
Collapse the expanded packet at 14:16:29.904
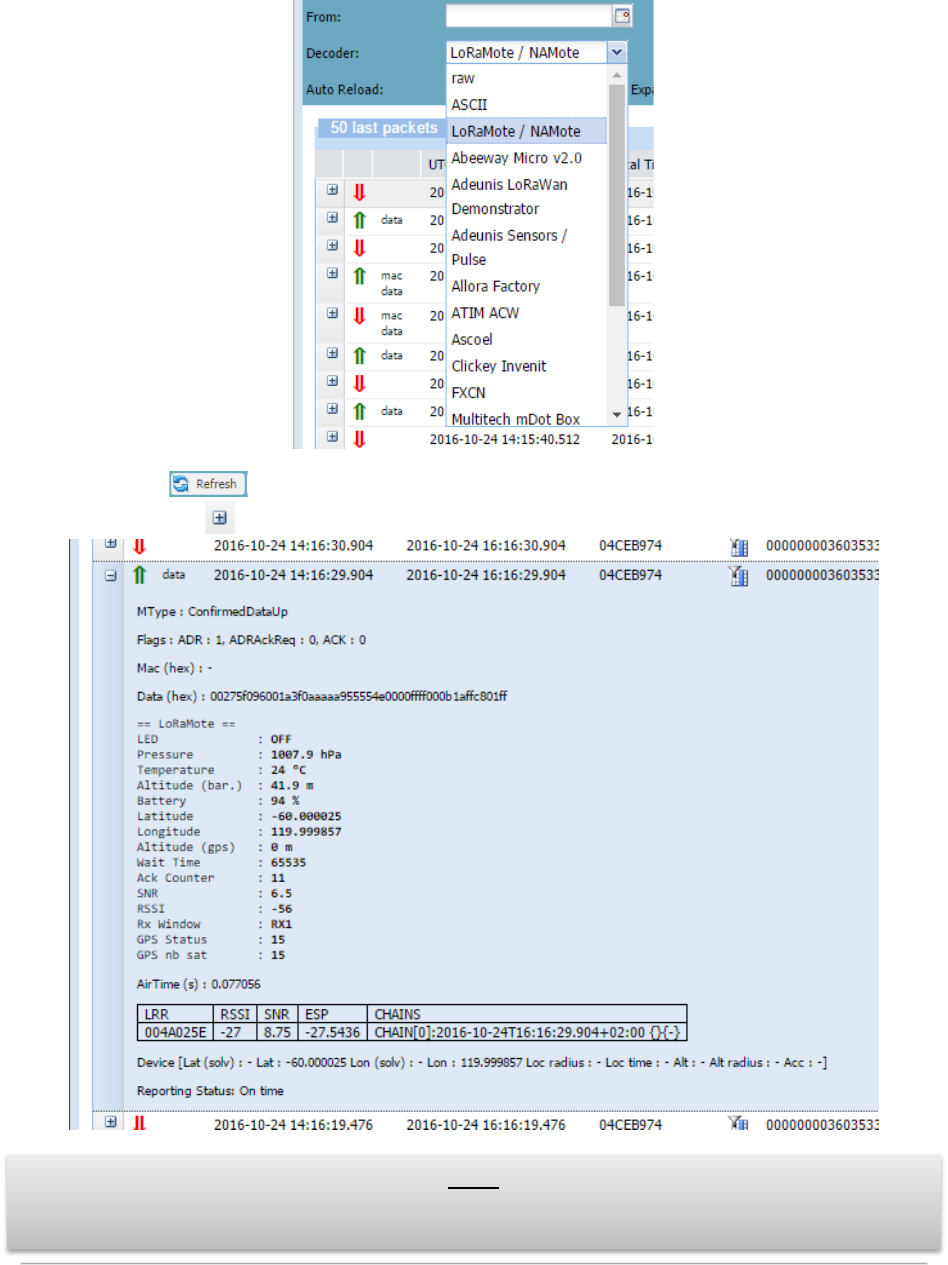(x=111, y=575)
